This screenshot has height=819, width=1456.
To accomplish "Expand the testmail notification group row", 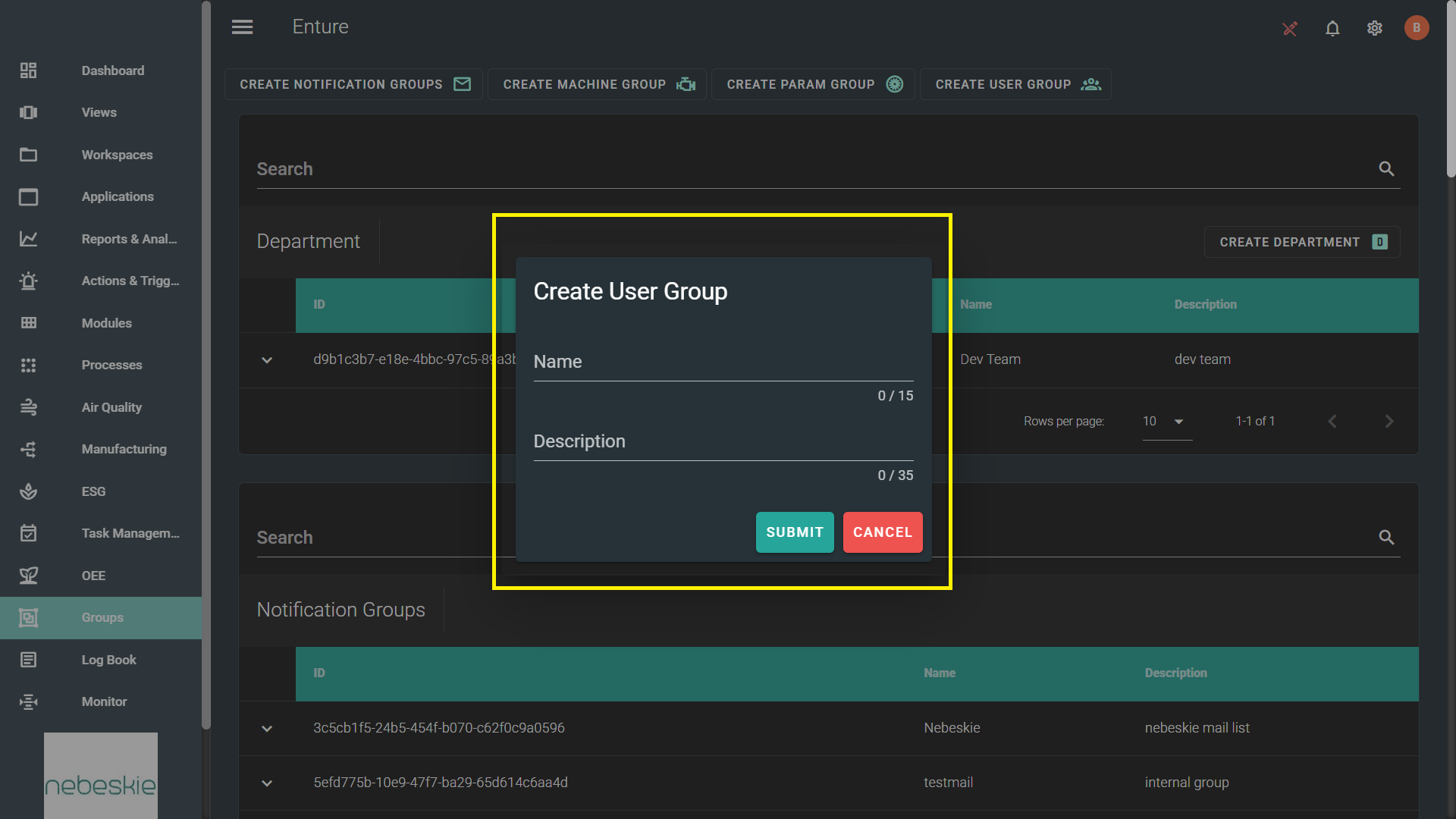I will [x=267, y=783].
